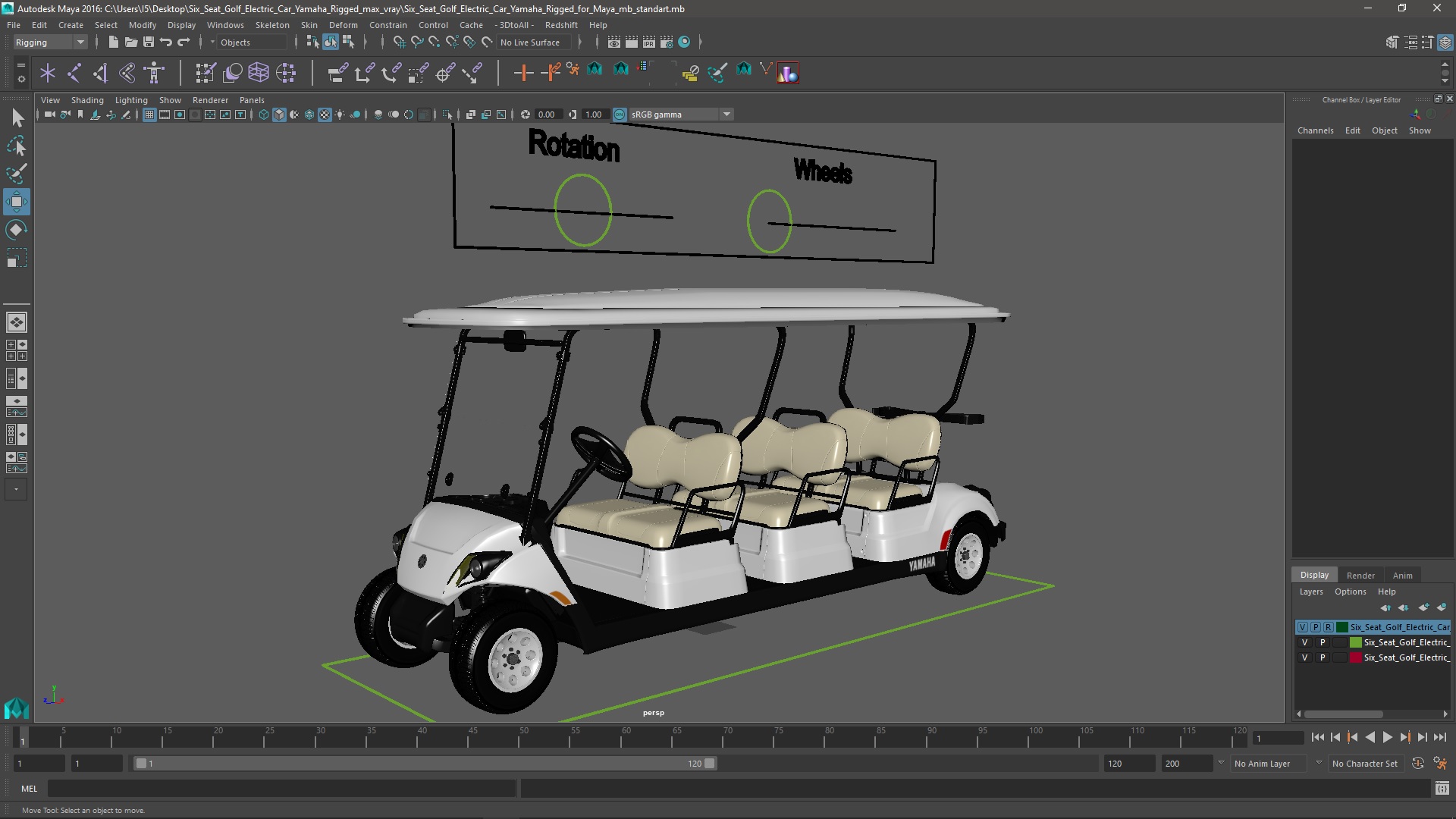Screen dimensions: 1456x819
Task: Click the MEL command line input
Action: click(281, 789)
